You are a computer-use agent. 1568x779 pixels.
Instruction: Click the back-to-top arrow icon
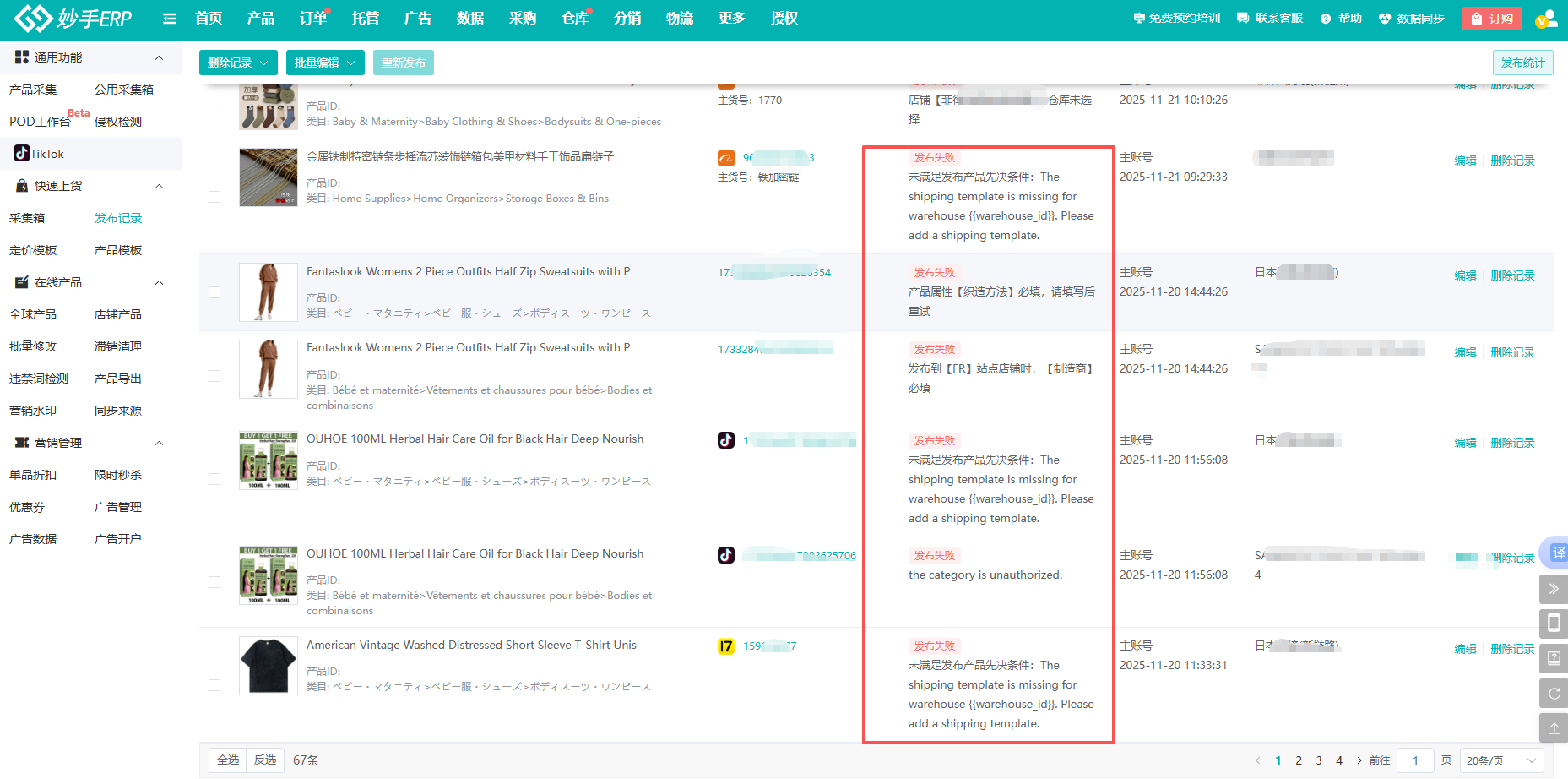[x=1554, y=728]
